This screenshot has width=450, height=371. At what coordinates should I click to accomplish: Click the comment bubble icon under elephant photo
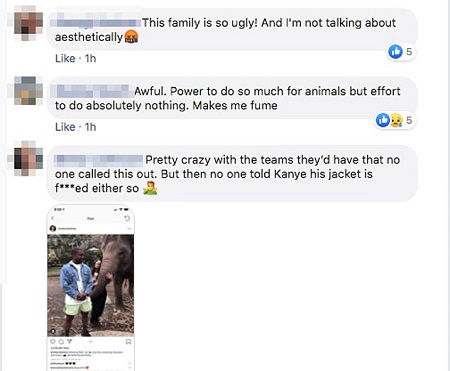pos(61,342)
